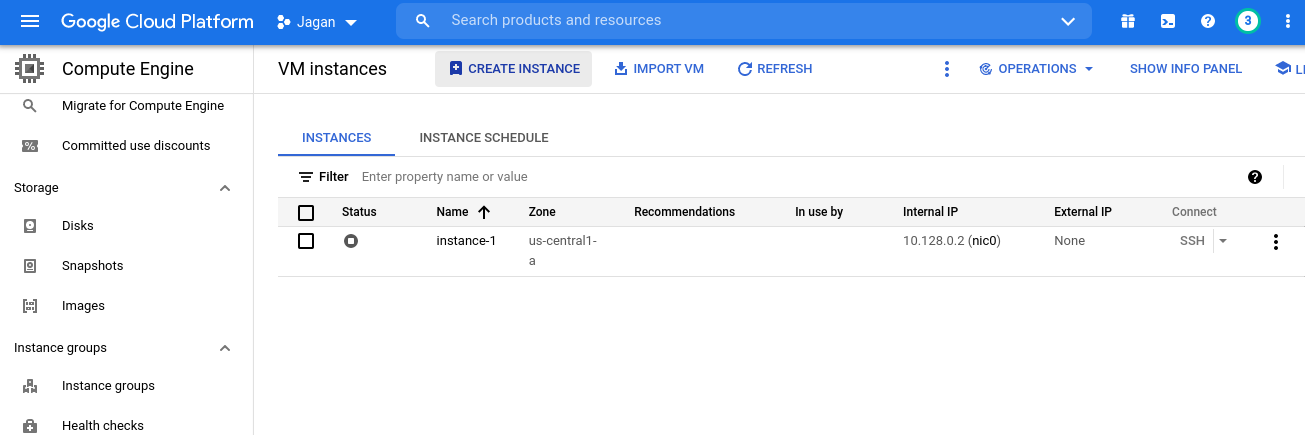1305x435 pixels.
Task: Click the Compute Engine chip icon
Action: 30,69
